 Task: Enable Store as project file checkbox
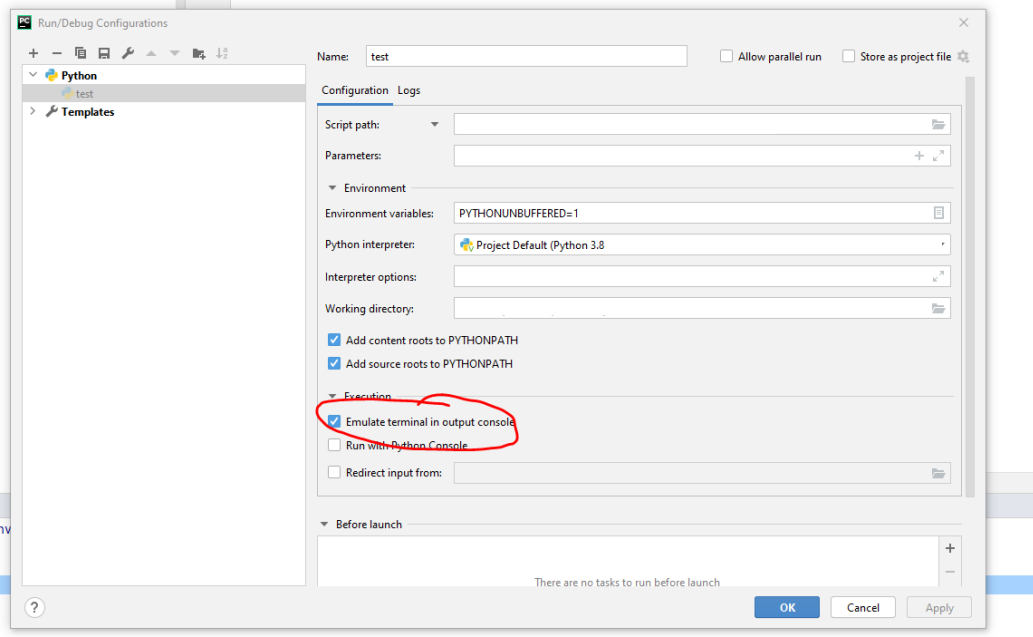[x=849, y=57]
